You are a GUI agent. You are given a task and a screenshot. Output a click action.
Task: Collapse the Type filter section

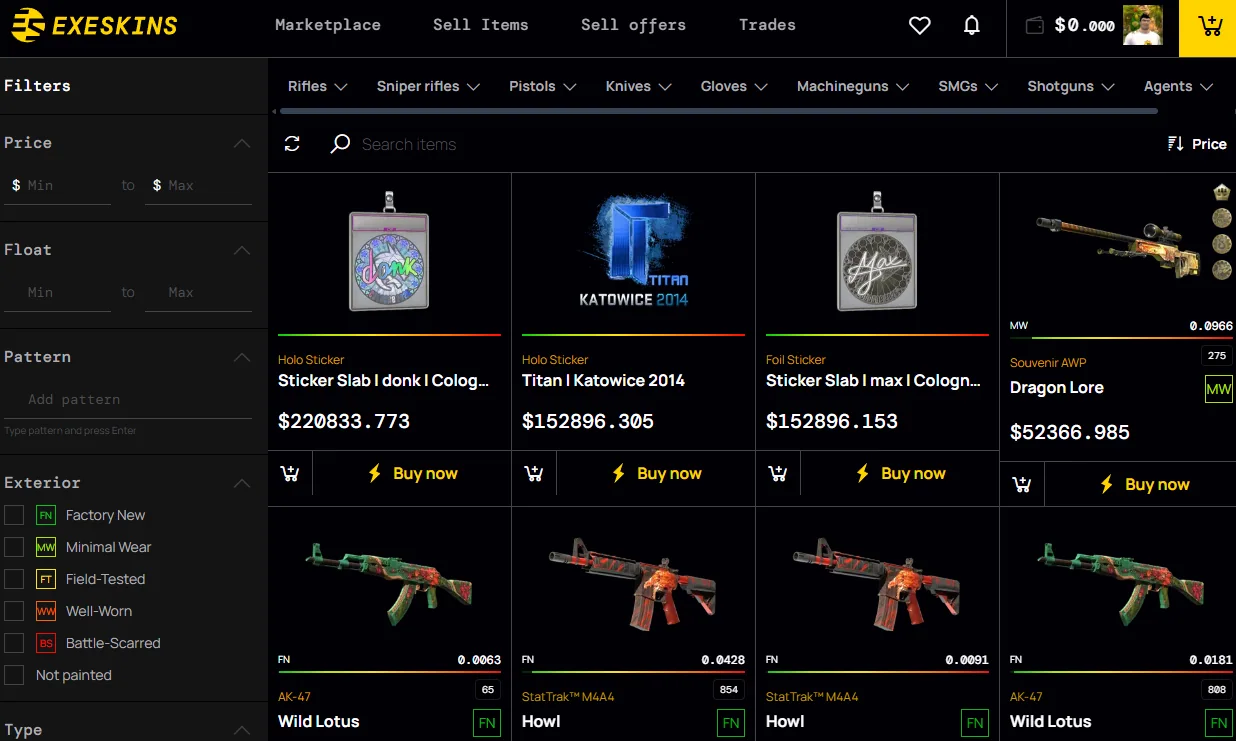pos(242,730)
